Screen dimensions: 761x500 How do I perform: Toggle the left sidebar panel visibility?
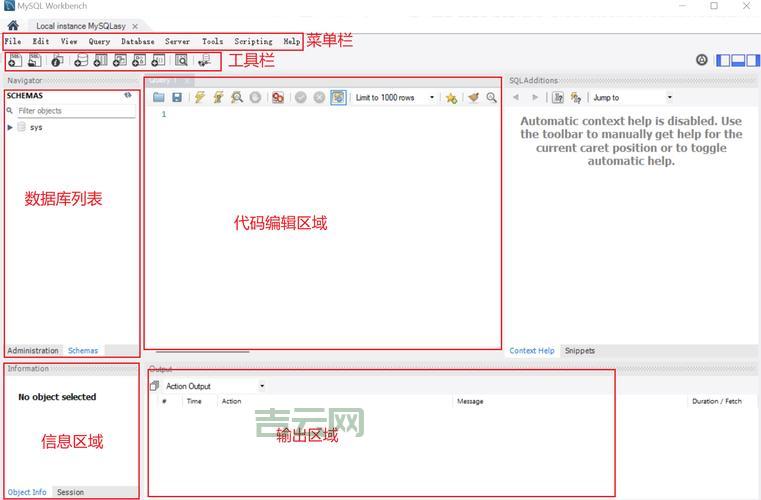coord(723,60)
